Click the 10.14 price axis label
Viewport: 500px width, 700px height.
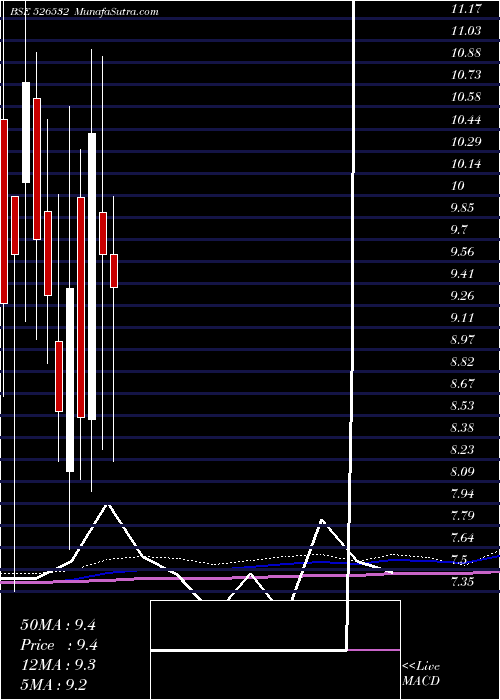click(466, 164)
